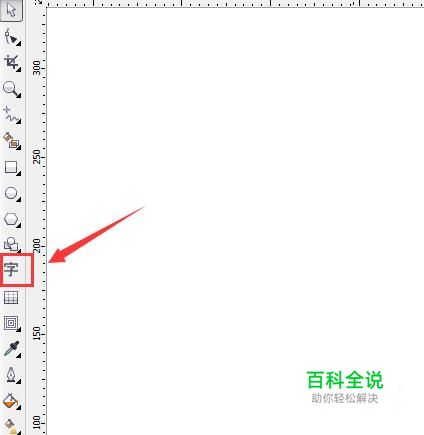Select the Table grid tool
This screenshot has height=435, width=424.
(x=11, y=297)
